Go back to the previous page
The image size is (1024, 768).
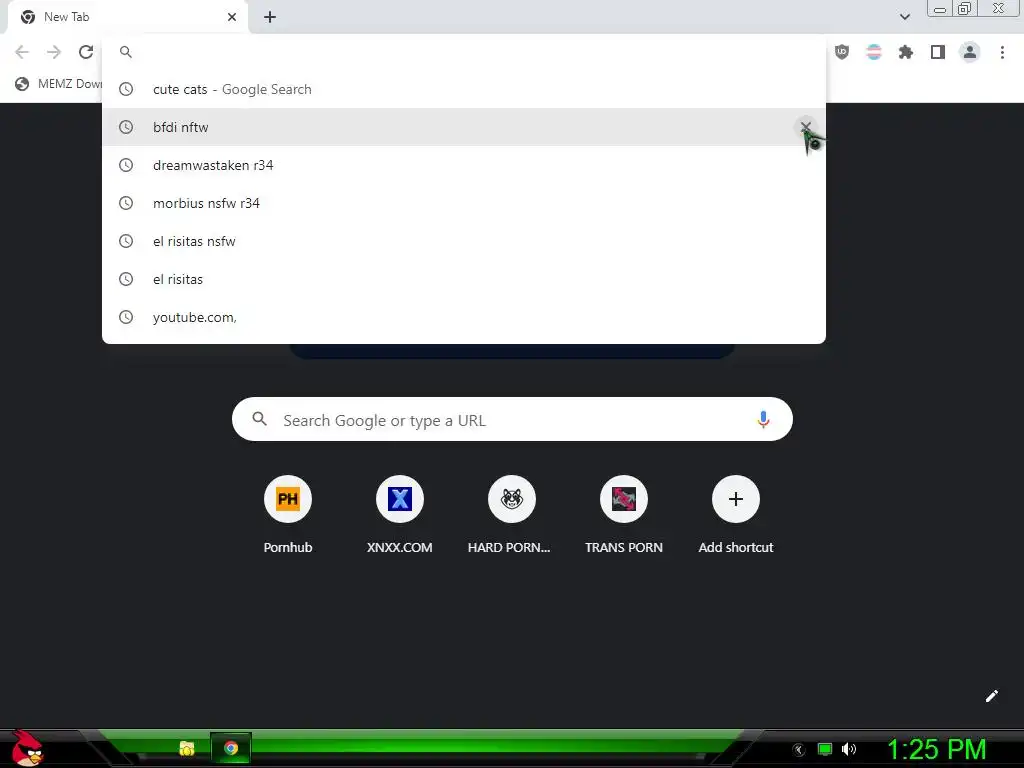pyautogui.click(x=22, y=52)
